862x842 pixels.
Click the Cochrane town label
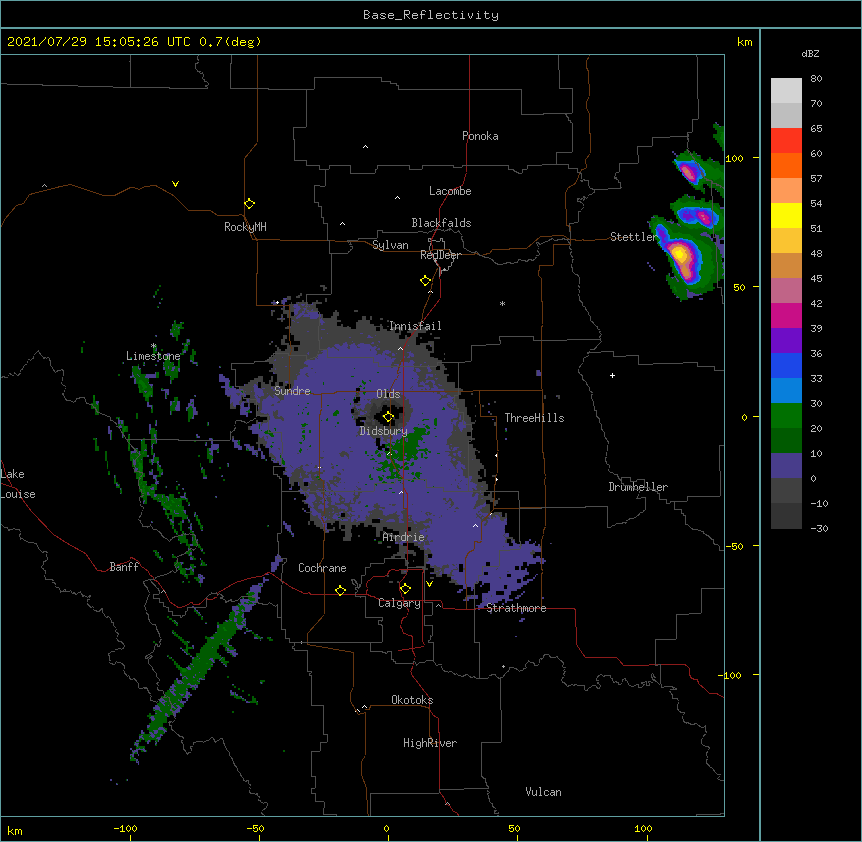[x=322, y=568]
